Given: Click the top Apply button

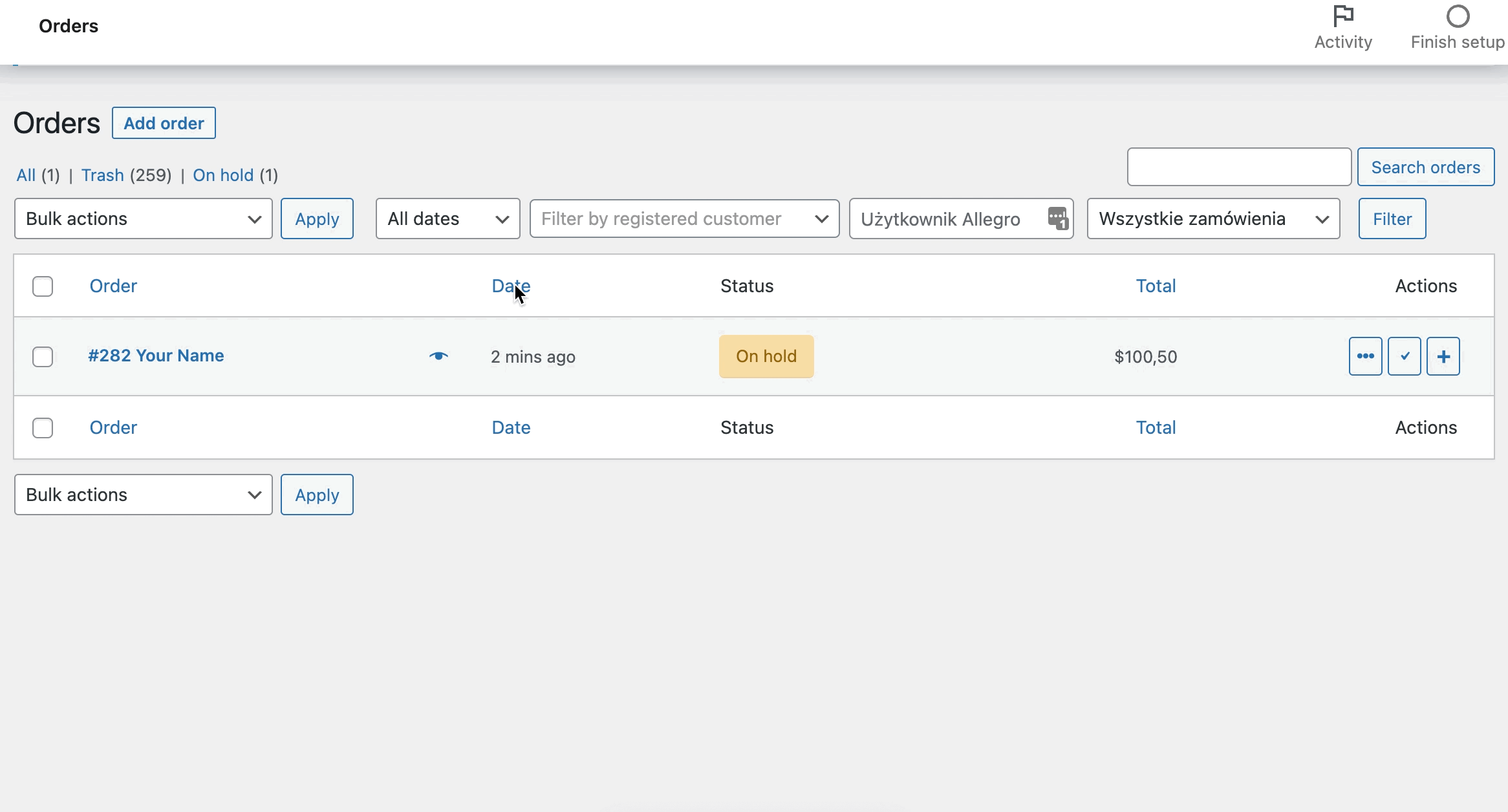Looking at the screenshot, I should pyautogui.click(x=317, y=219).
